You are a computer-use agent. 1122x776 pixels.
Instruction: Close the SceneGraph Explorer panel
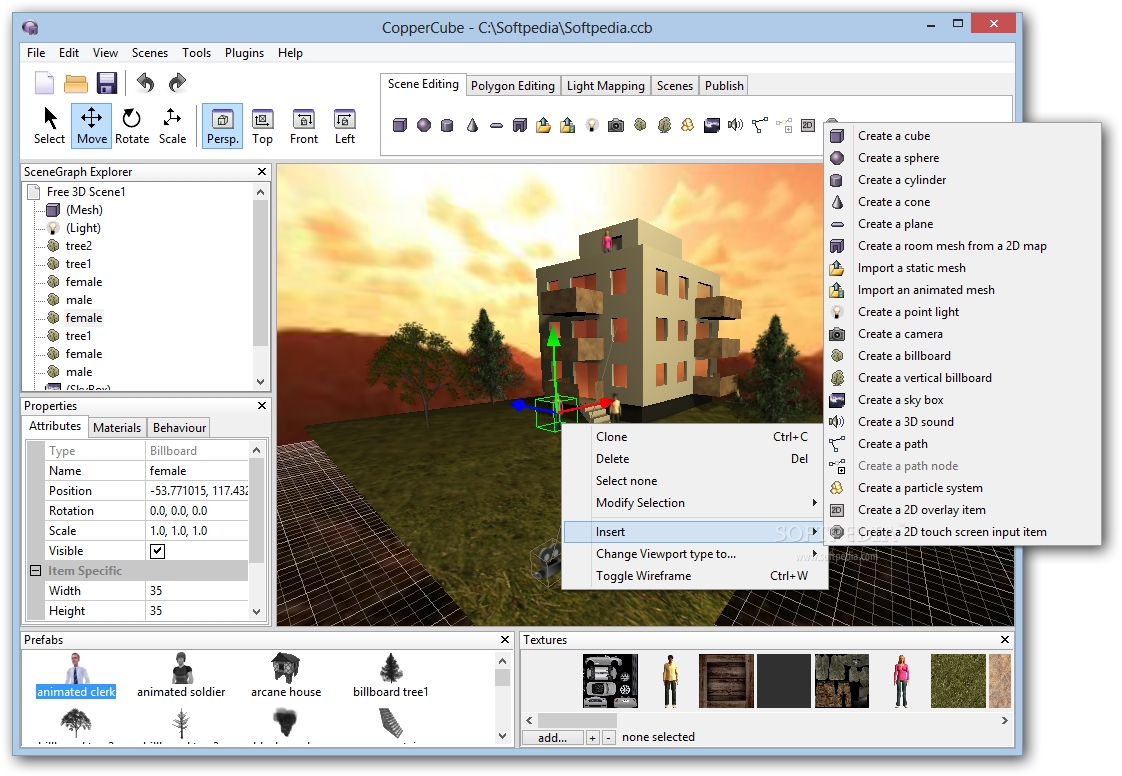tap(262, 172)
